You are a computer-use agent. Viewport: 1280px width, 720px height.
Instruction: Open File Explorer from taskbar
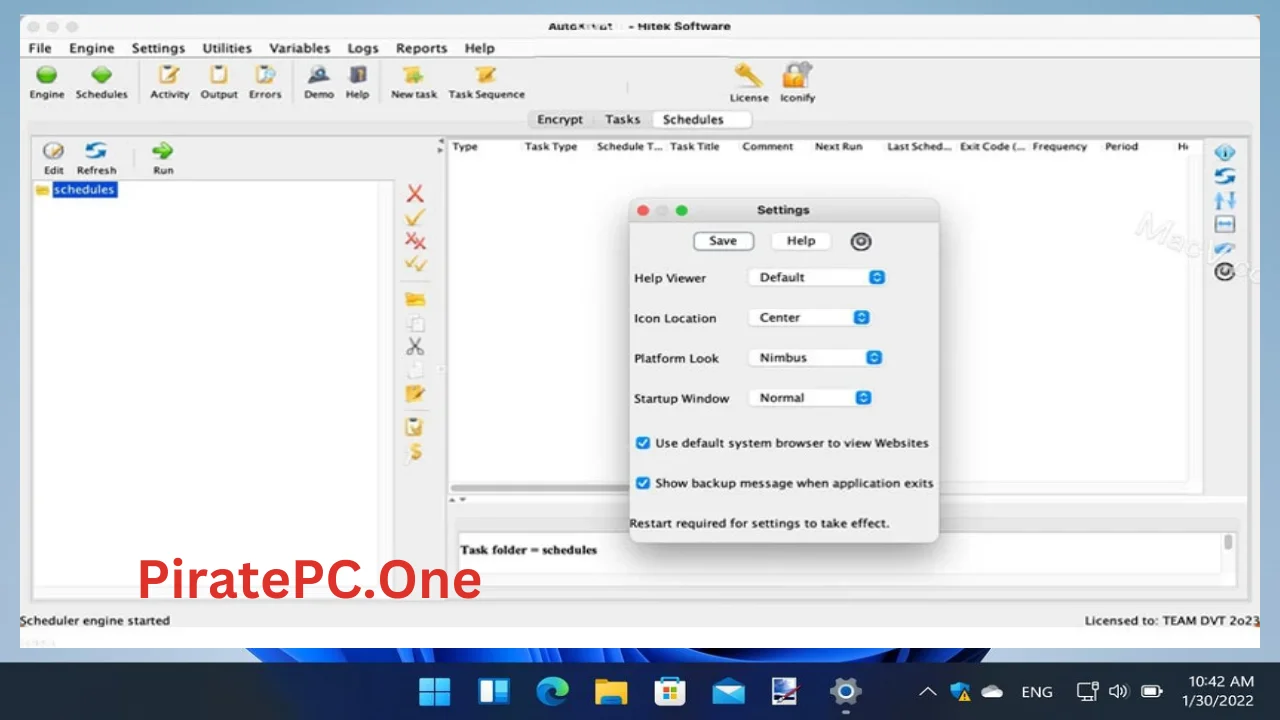[611, 691]
